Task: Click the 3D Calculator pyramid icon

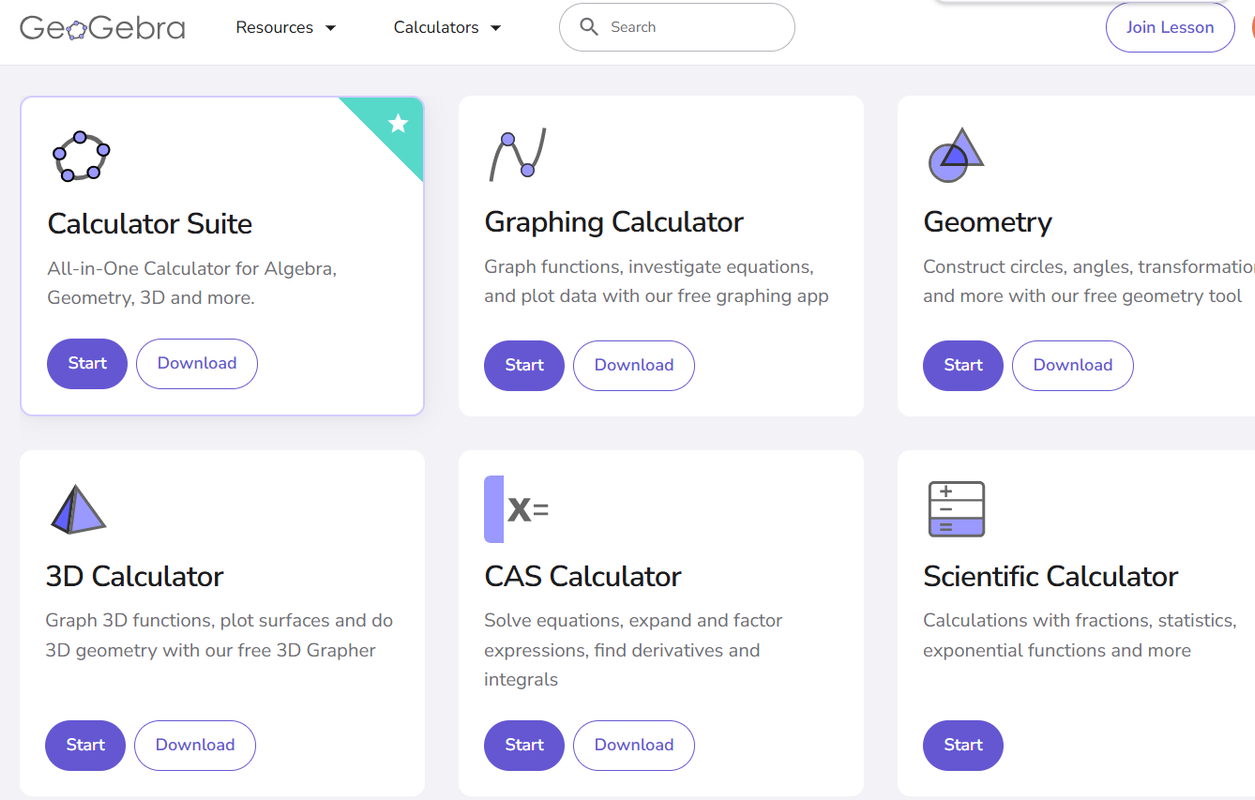Action: pyautogui.click(x=77, y=509)
